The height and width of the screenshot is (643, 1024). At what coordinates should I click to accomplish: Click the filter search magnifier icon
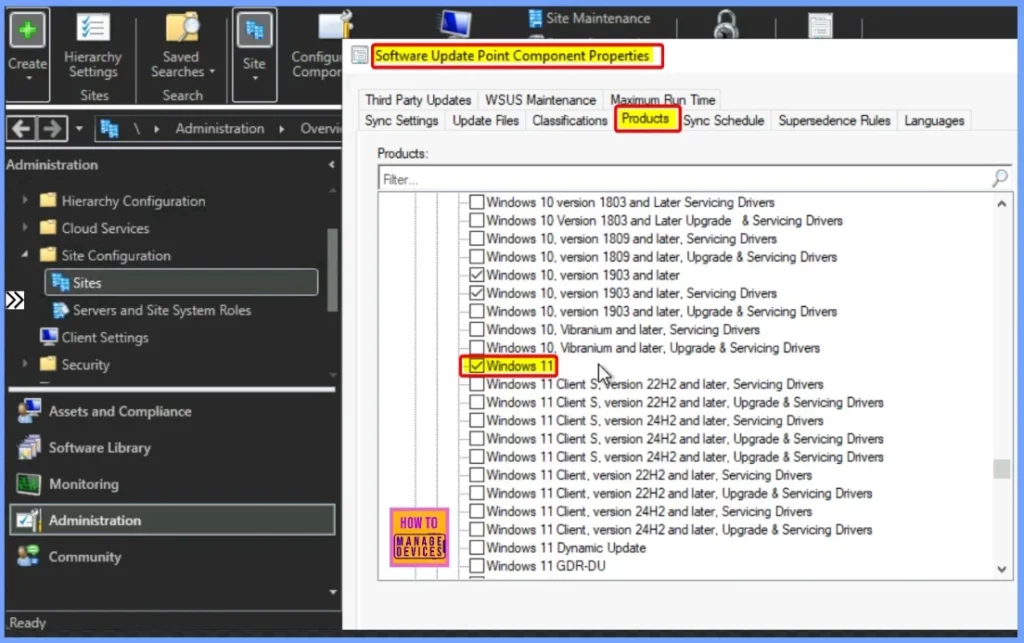click(x=1000, y=178)
